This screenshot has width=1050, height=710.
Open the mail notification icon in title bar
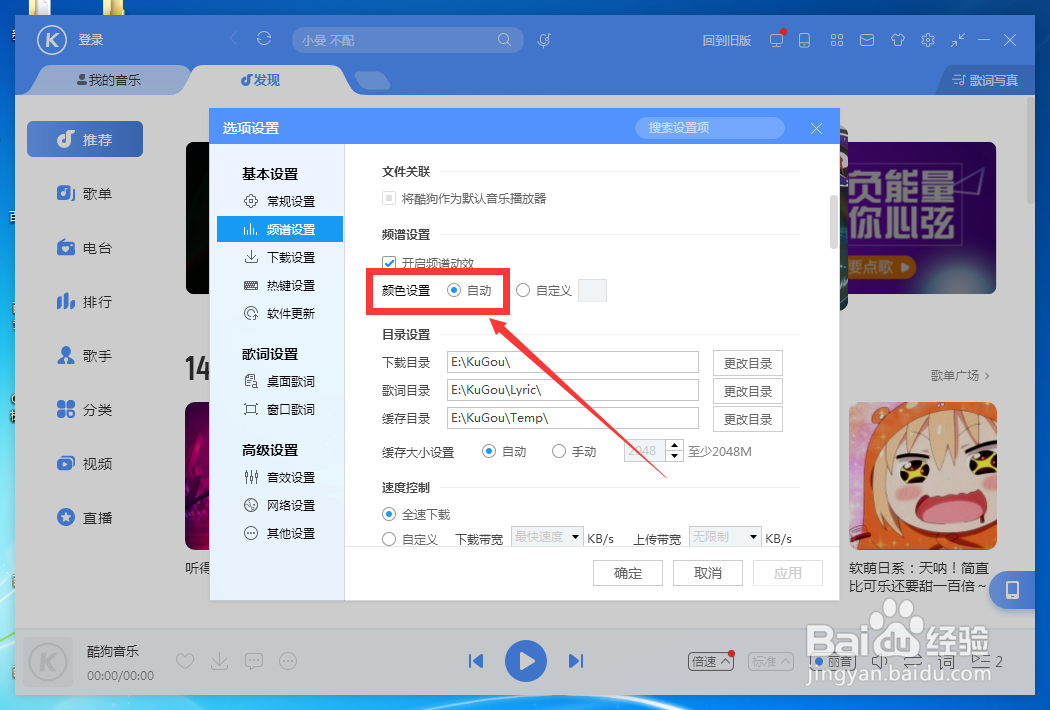tap(866, 40)
